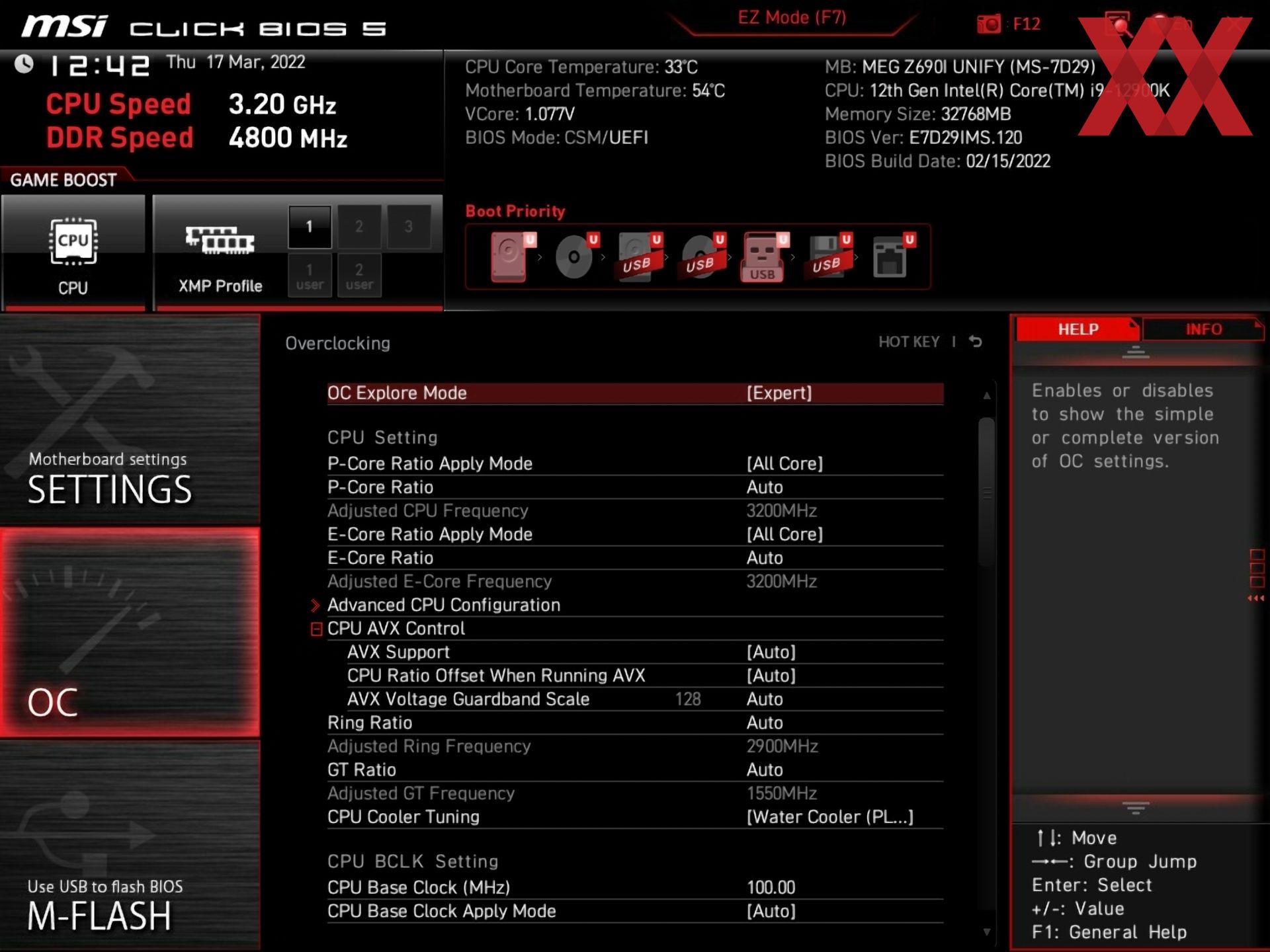The image size is (1270, 952).
Task: Click the DDR Speed 4800 MHz reading
Action: coord(196,138)
